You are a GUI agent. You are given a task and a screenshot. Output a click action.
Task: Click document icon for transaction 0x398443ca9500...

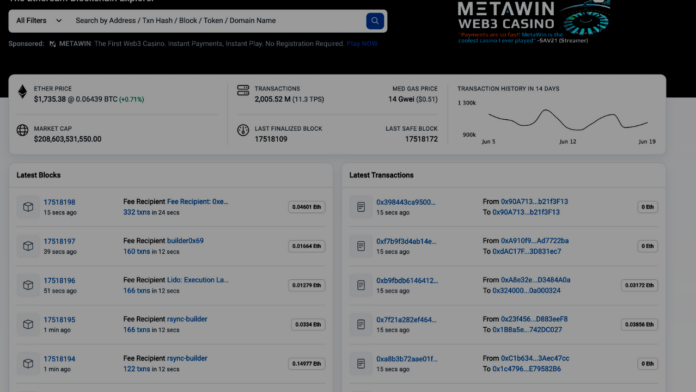[361, 207]
